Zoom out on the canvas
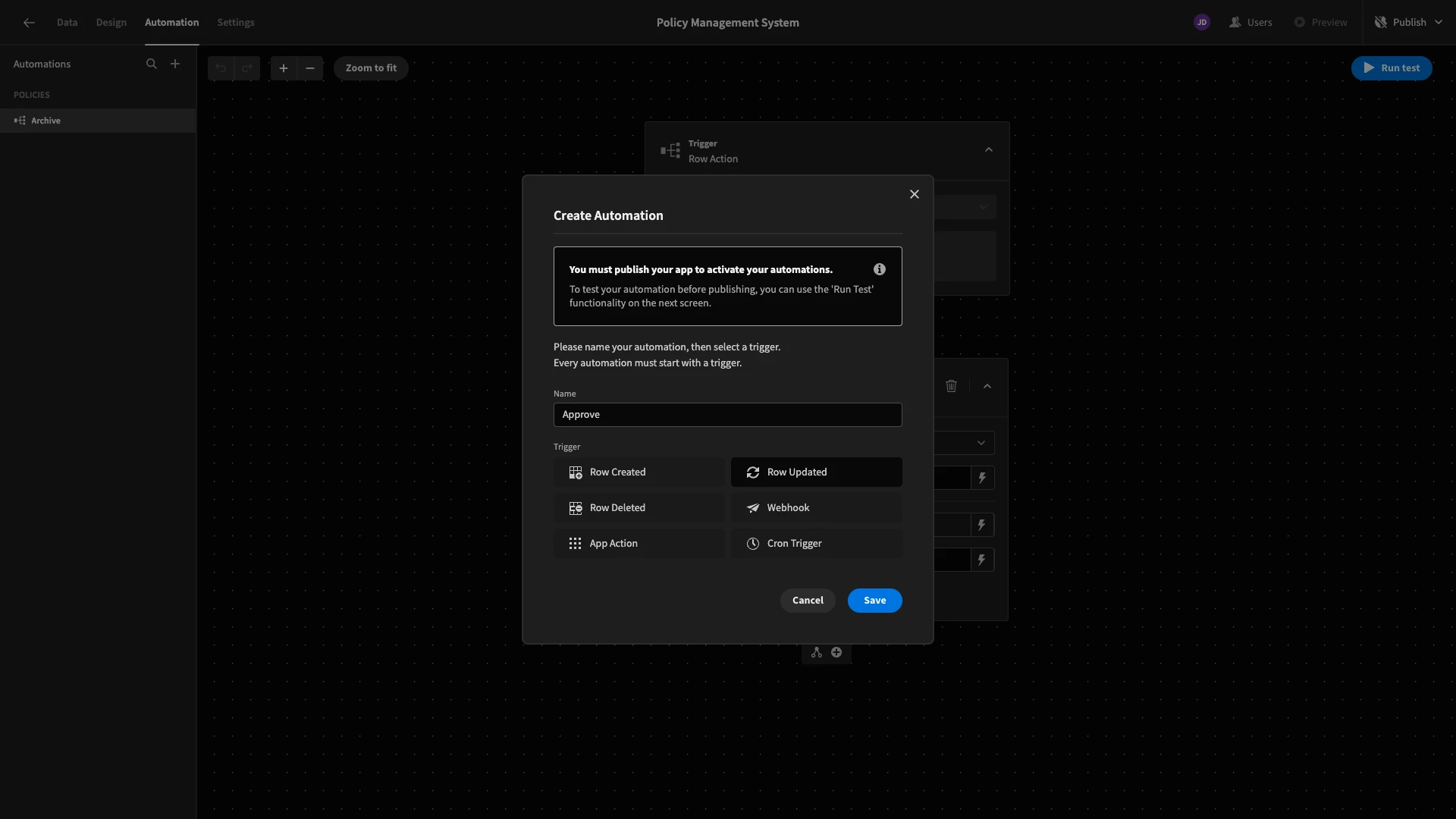 pyautogui.click(x=310, y=68)
